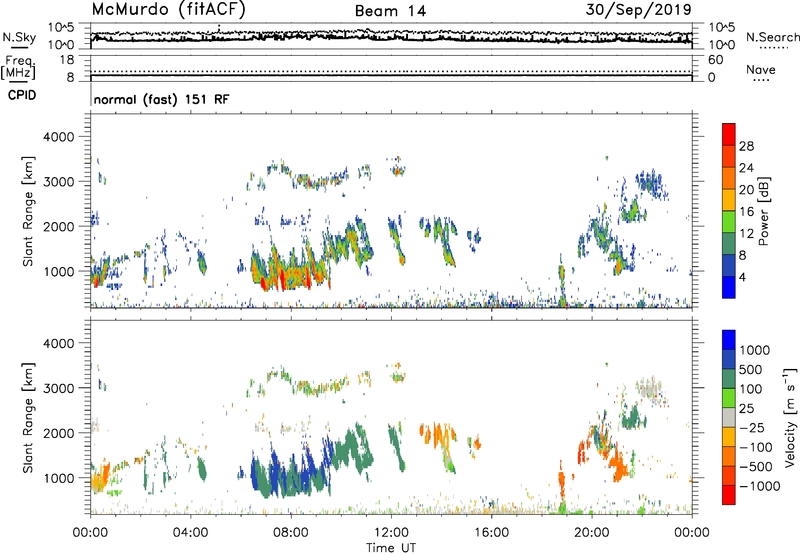Click the Beam 14 label
The width and height of the screenshot is (800, 554).
(390, 11)
